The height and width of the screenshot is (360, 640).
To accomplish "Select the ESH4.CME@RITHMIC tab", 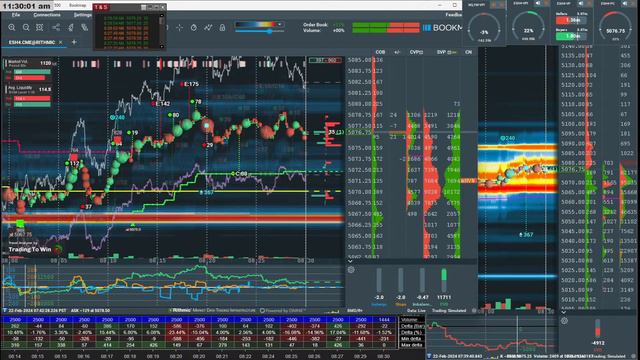I will 32,42.
